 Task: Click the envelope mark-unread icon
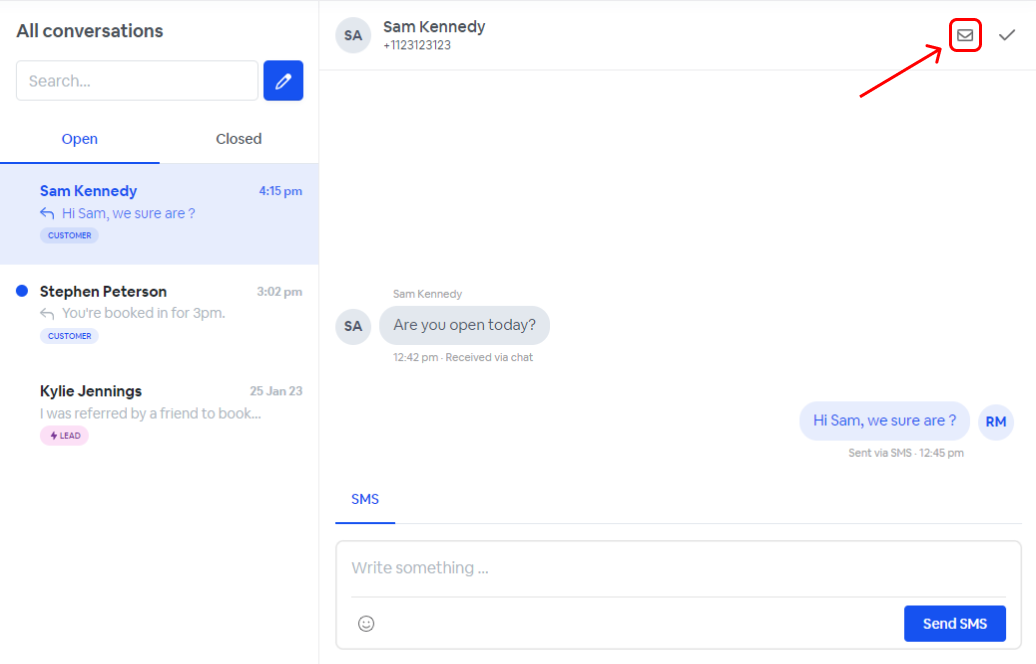pos(964,35)
